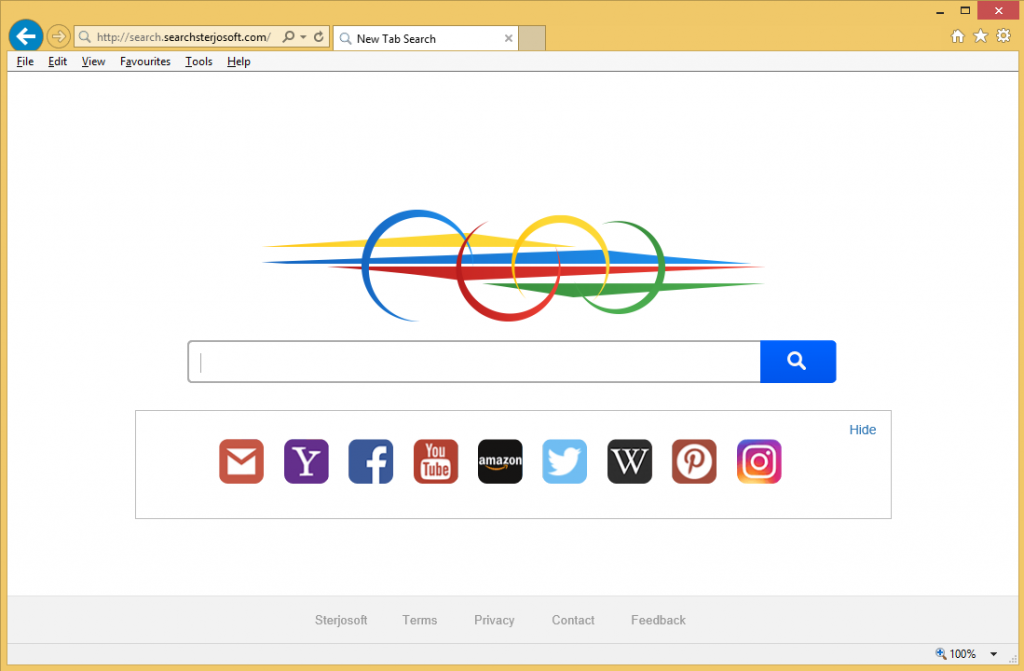Open the Favourites star icon
This screenshot has height=671, width=1024.
[980, 36]
